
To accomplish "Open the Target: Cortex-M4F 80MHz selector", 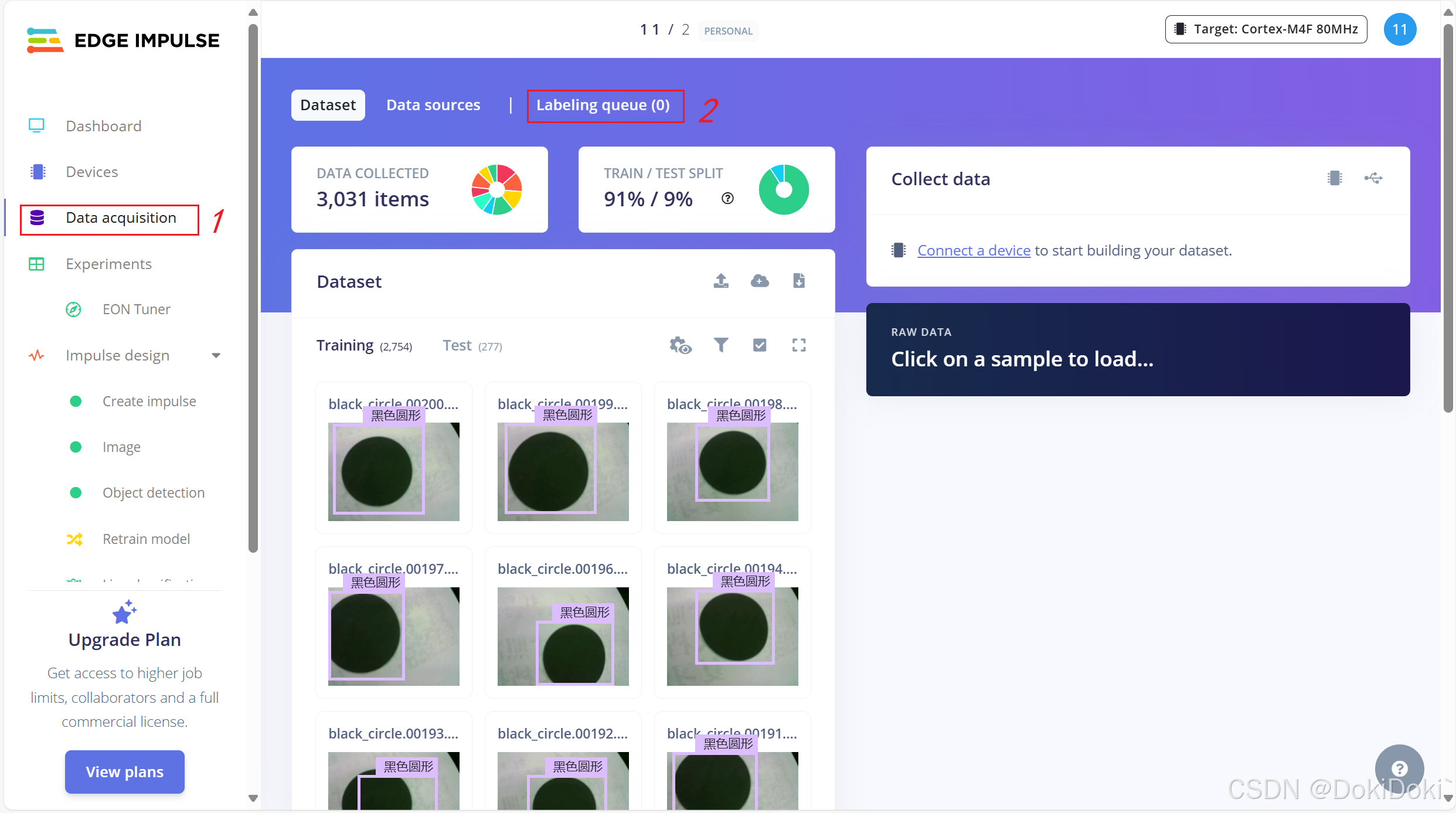I will pyautogui.click(x=1266, y=29).
